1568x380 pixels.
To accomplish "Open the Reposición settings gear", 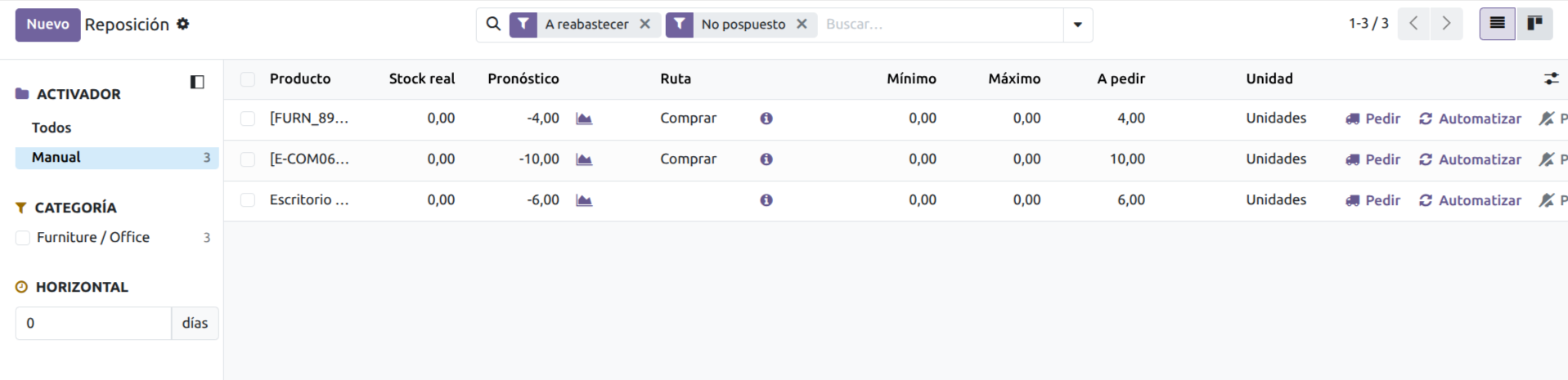I will 183,25.
